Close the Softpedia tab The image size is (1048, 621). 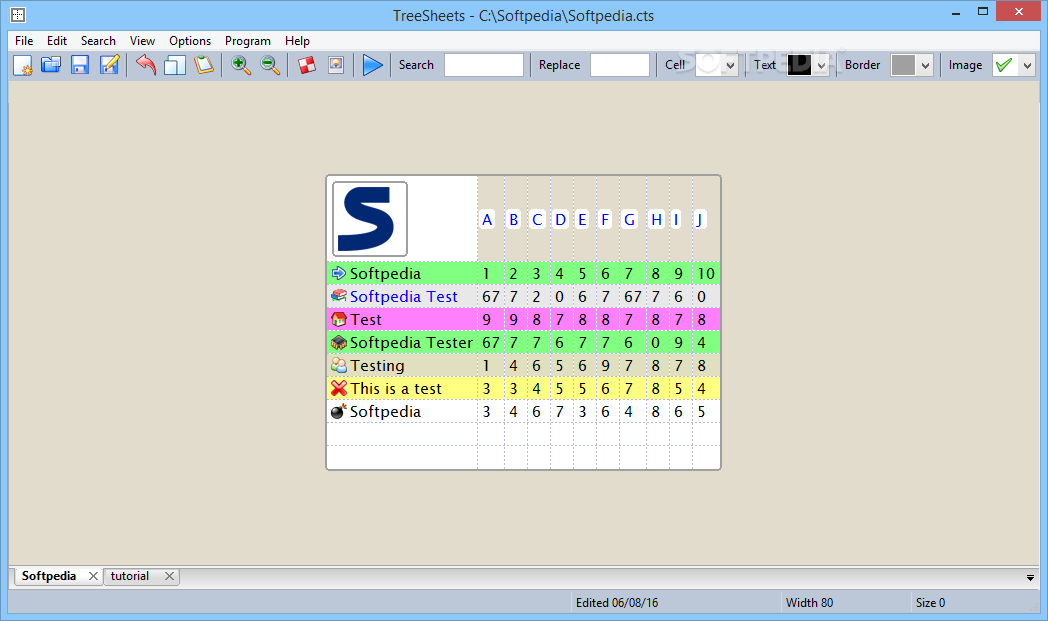(94, 576)
